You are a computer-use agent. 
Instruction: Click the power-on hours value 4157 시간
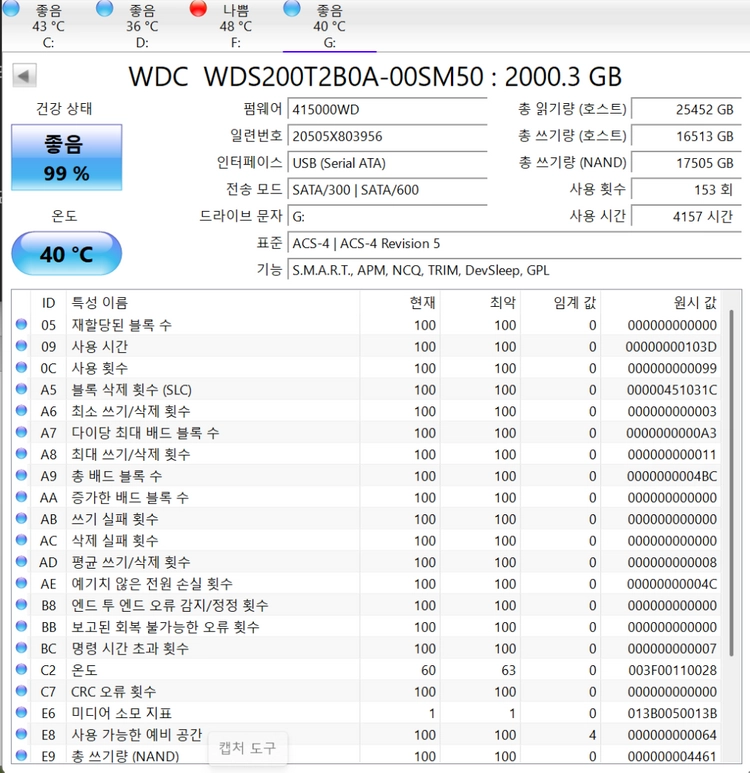(686, 216)
